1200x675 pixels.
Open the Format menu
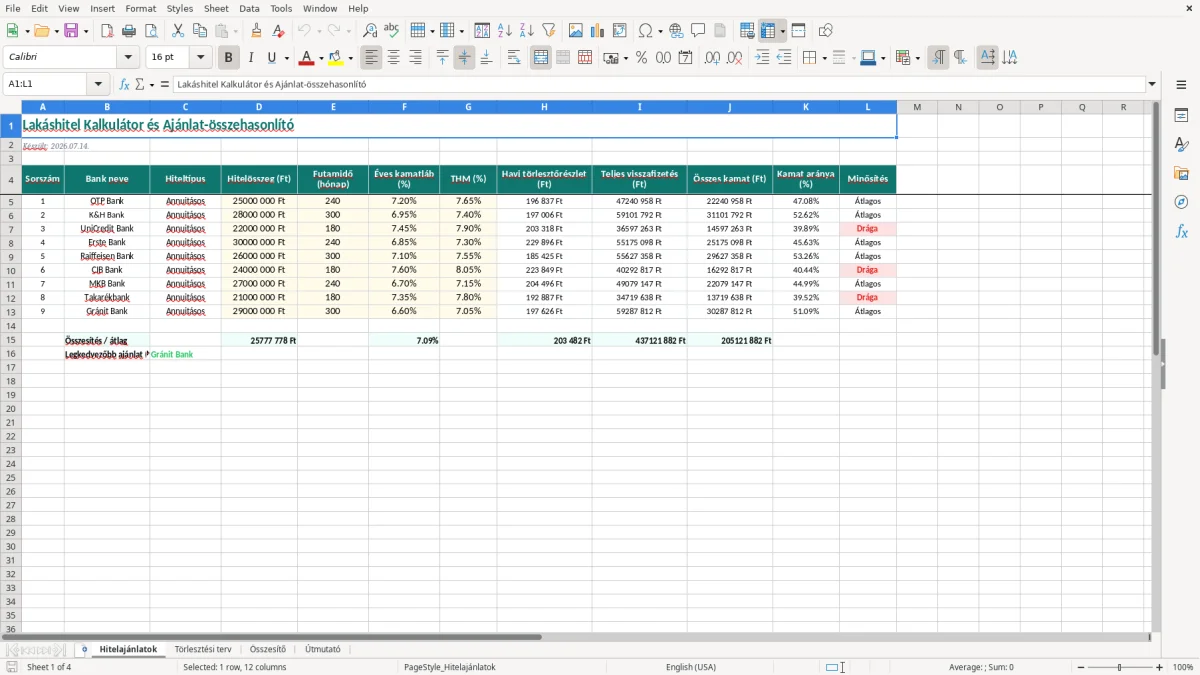140,8
